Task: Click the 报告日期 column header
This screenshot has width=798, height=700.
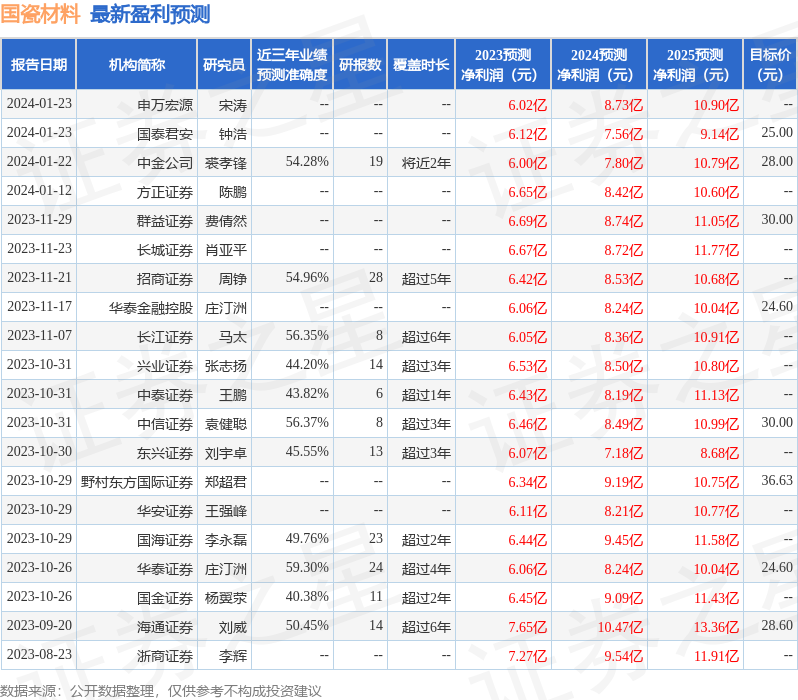Action: click(x=39, y=65)
